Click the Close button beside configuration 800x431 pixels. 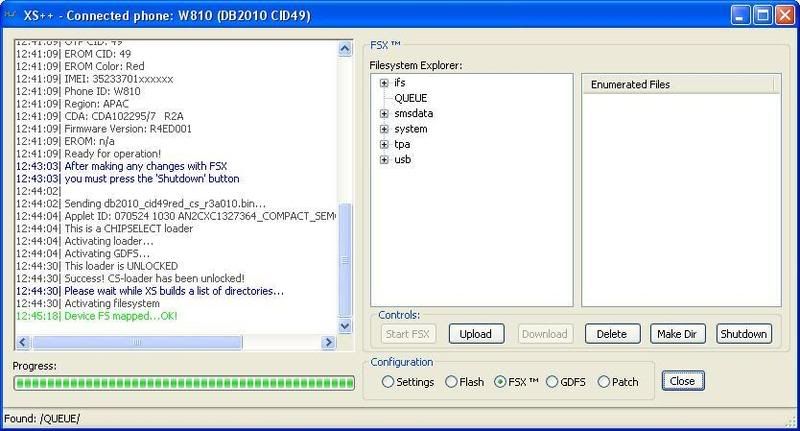[683, 381]
